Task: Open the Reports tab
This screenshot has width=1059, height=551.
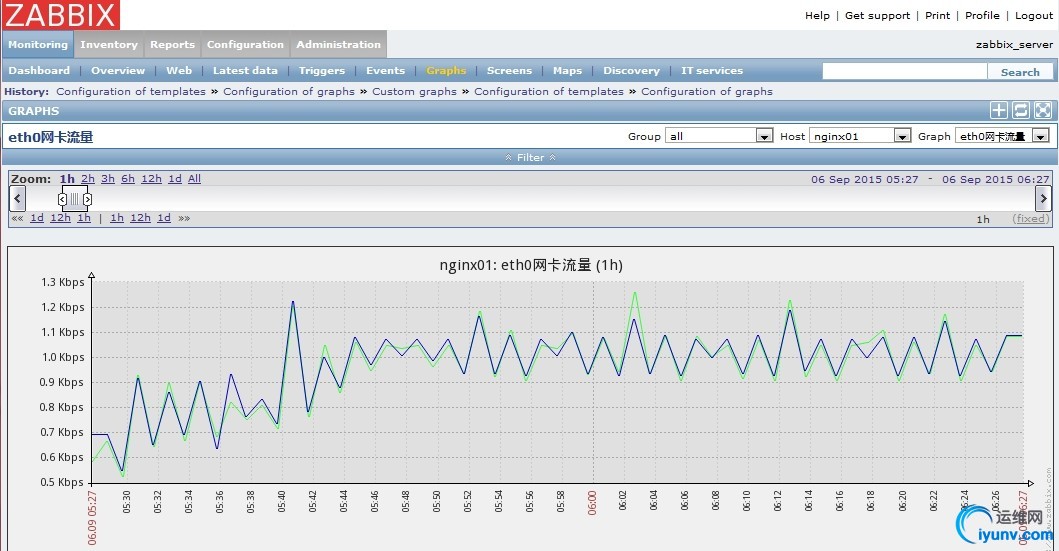Action: click(172, 45)
